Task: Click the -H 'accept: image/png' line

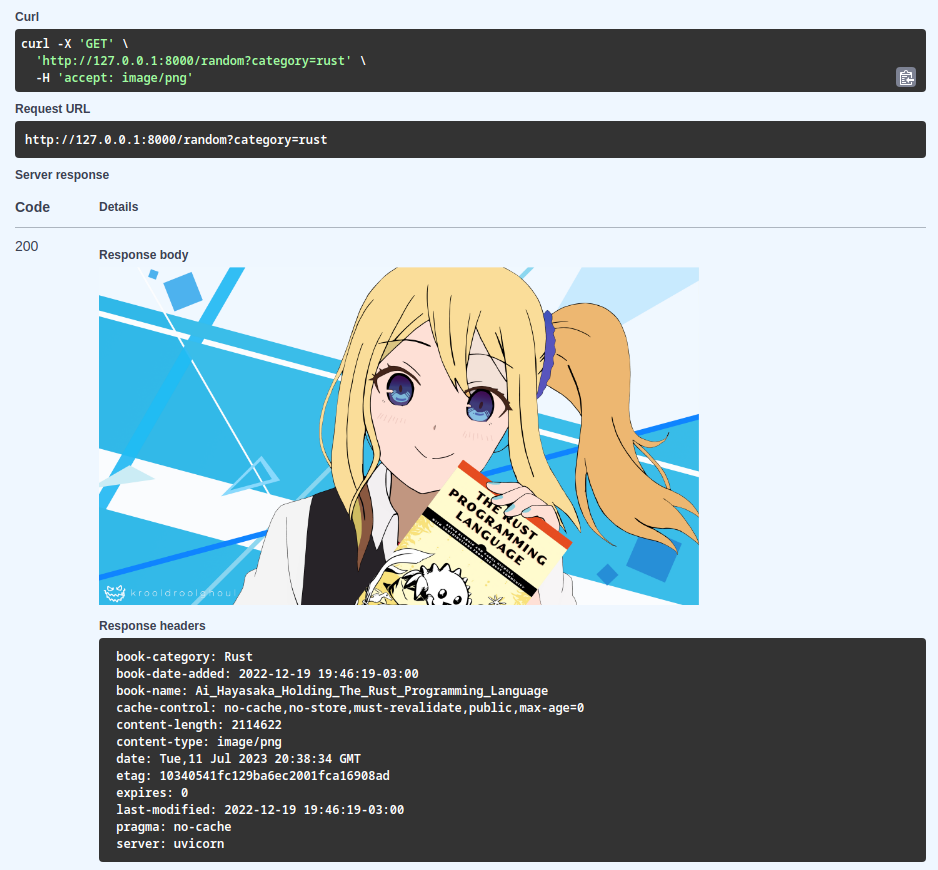Action: 114,78
